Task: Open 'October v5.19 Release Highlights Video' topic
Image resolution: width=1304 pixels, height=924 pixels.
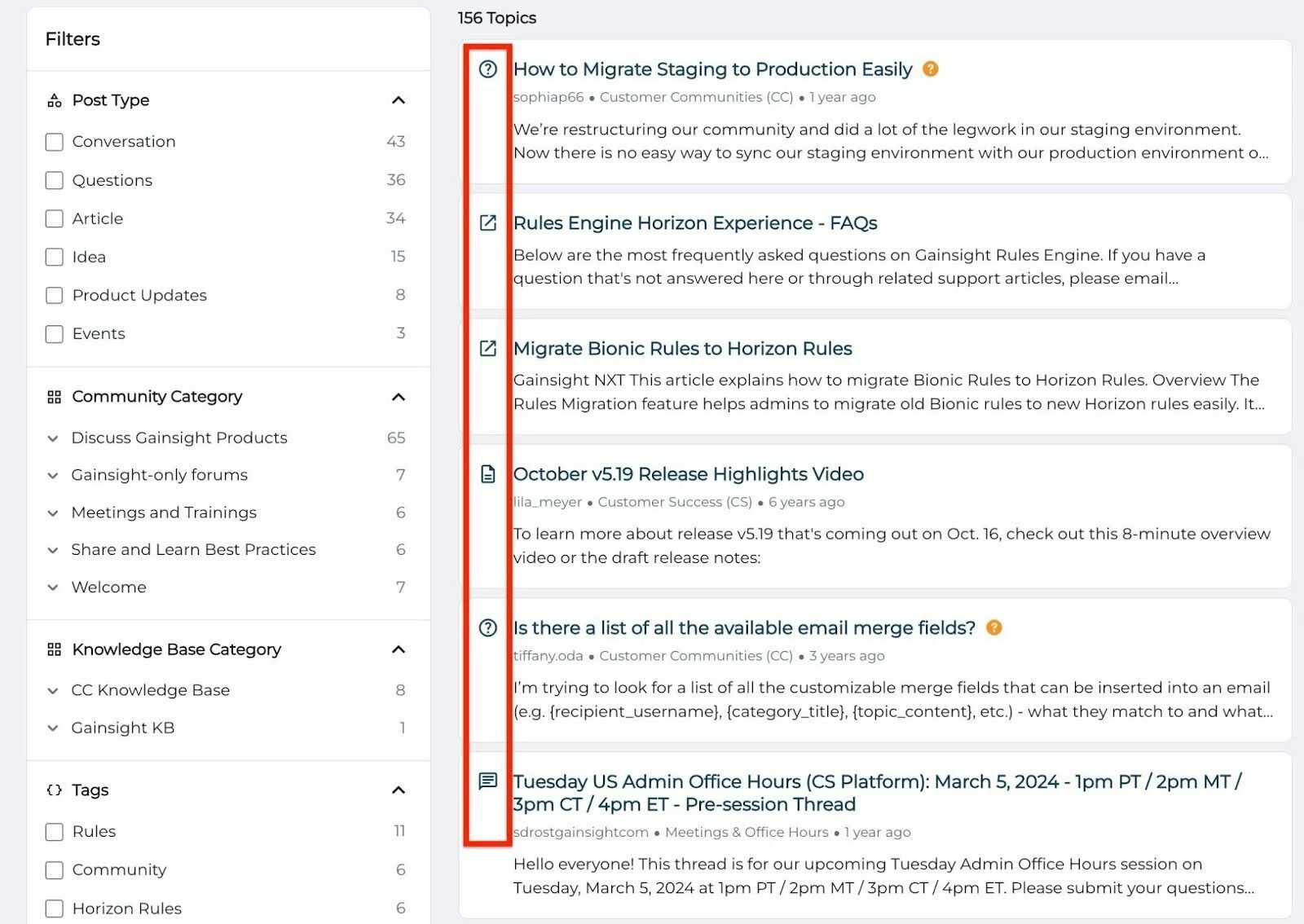Action: pos(688,474)
